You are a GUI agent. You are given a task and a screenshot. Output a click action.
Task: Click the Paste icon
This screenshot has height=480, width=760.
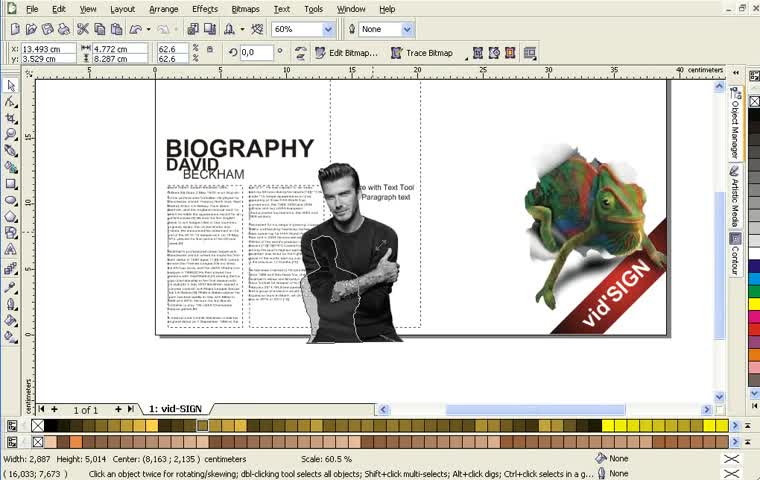pos(116,29)
